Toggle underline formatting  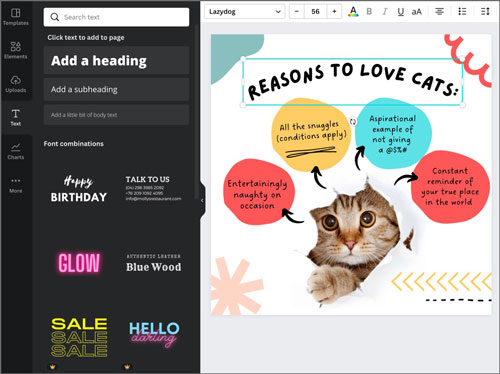pos(401,12)
